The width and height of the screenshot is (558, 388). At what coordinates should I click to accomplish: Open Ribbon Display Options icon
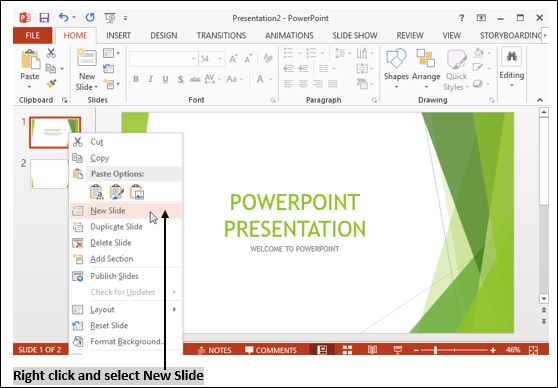coord(481,18)
